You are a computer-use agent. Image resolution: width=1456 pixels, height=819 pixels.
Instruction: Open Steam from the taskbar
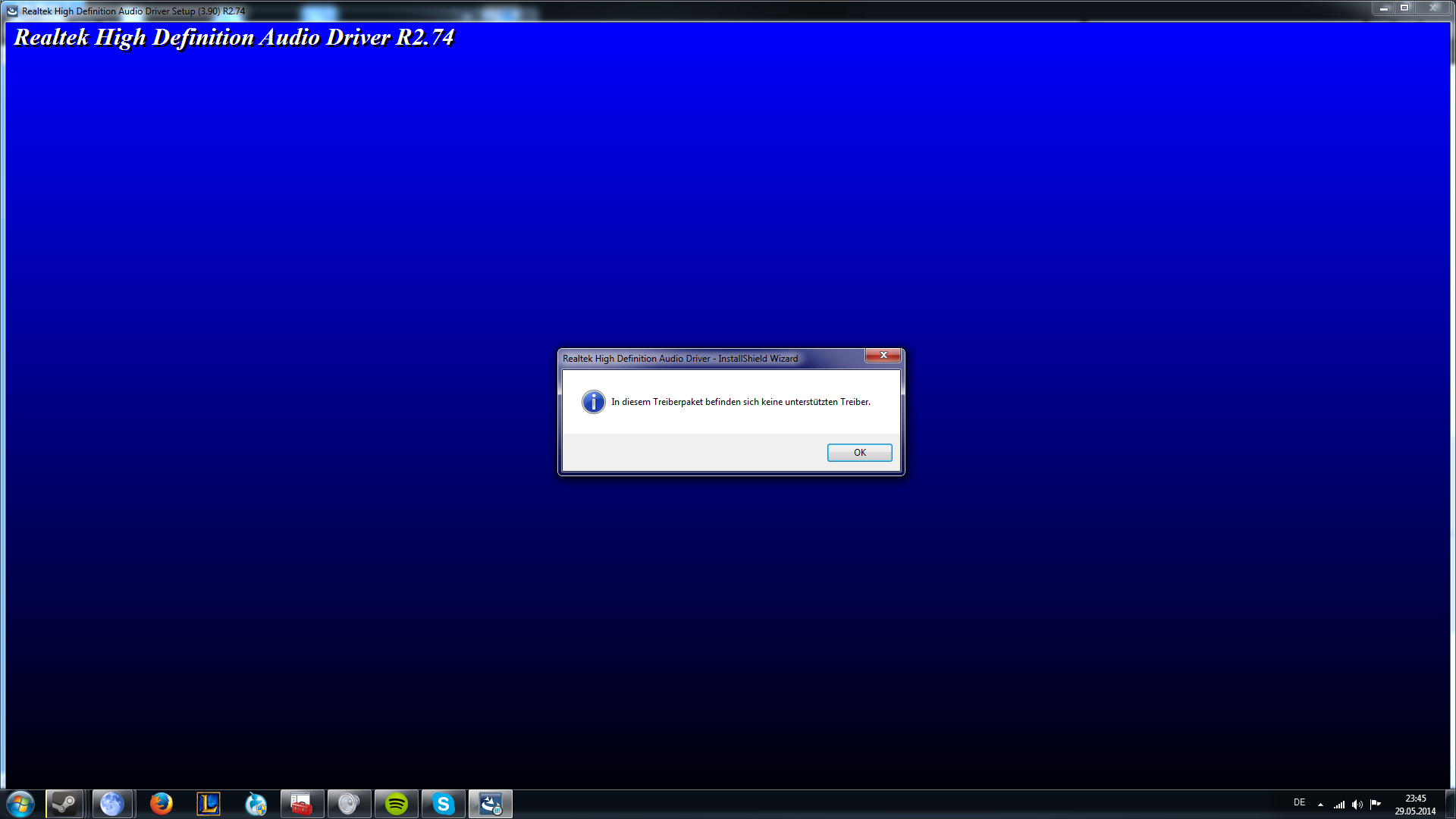point(64,804)
